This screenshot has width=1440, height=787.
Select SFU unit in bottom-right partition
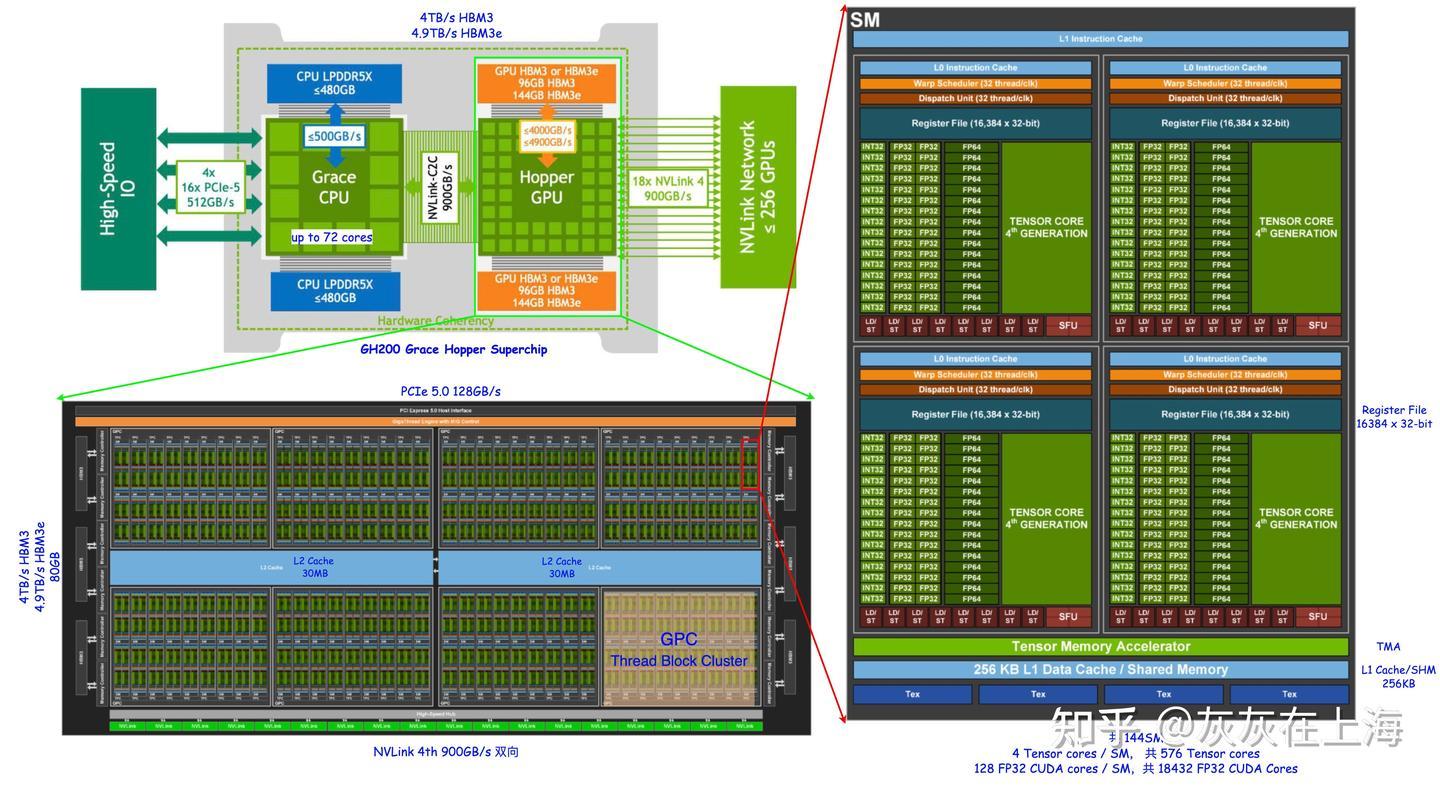(x=1318, y=616)
